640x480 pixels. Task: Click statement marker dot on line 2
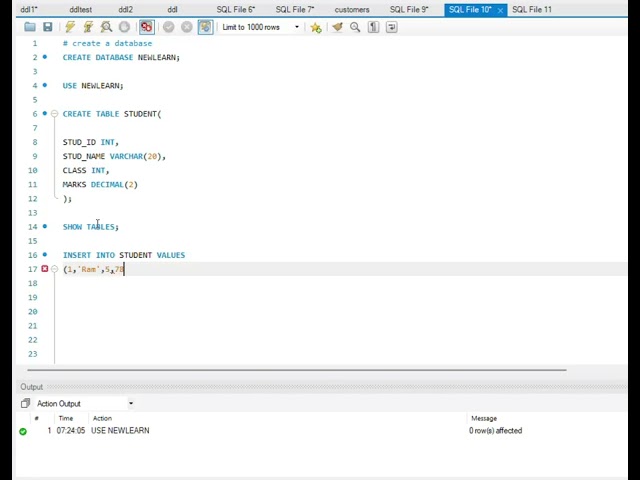pos(45,57)
